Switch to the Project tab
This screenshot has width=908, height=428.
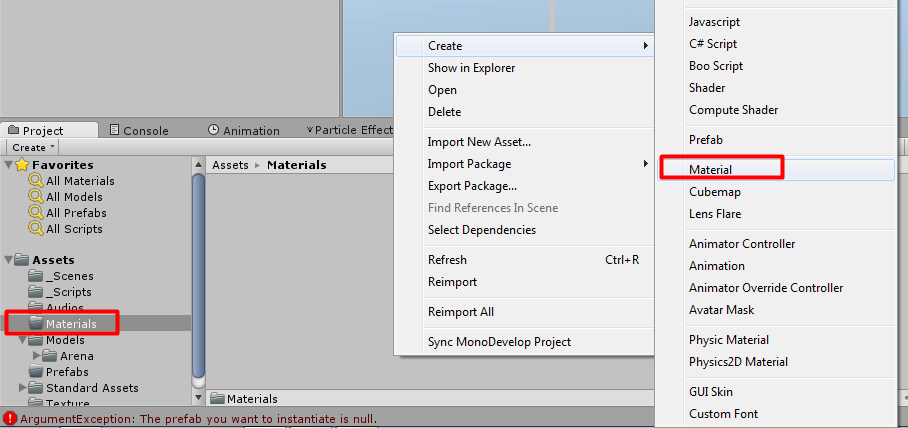click(49, 130)
